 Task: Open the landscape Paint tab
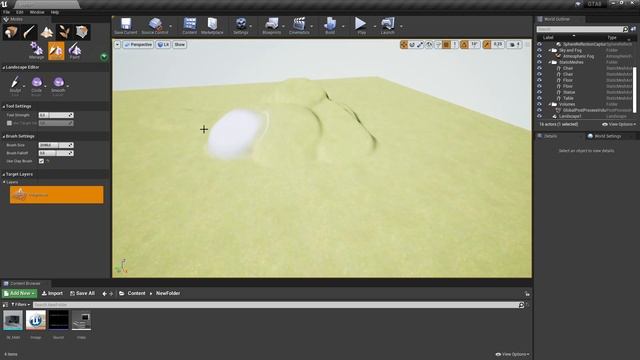pyautogui.click(x=75, y=51)
